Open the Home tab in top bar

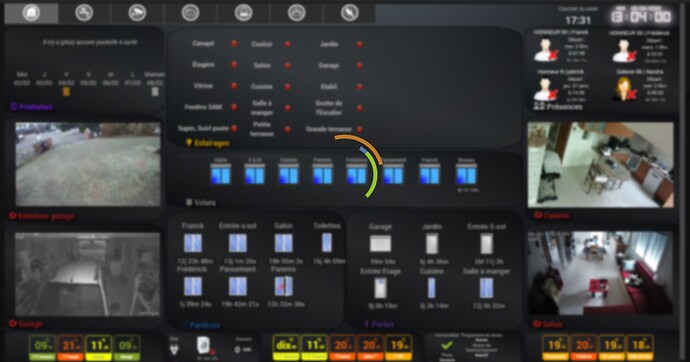point(31,13)
